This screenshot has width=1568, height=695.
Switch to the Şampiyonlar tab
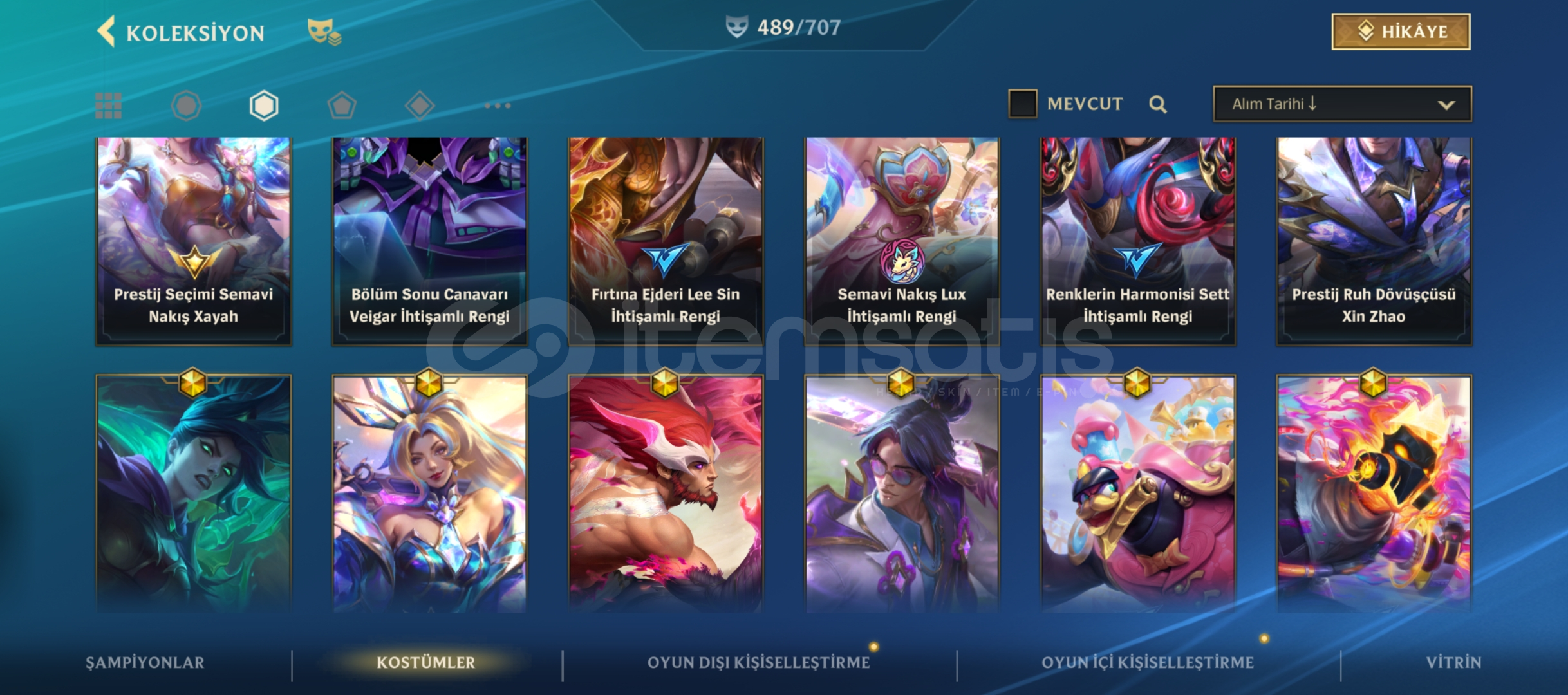click(145, 662)
